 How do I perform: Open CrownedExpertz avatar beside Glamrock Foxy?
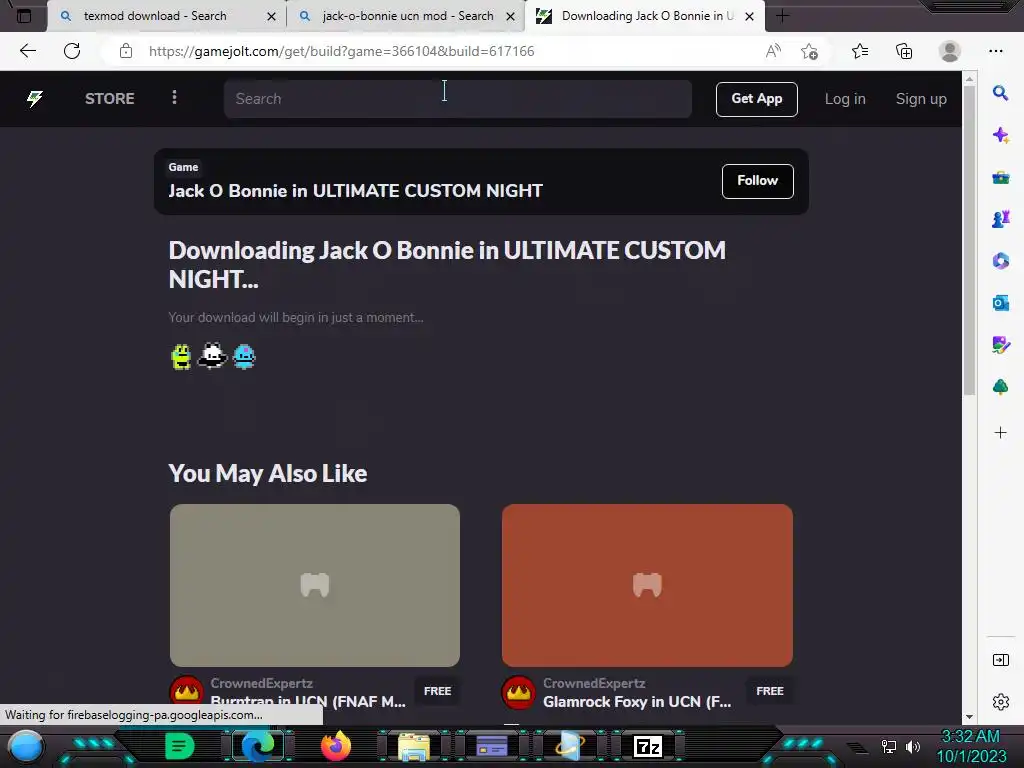click(x=519, y=692)
